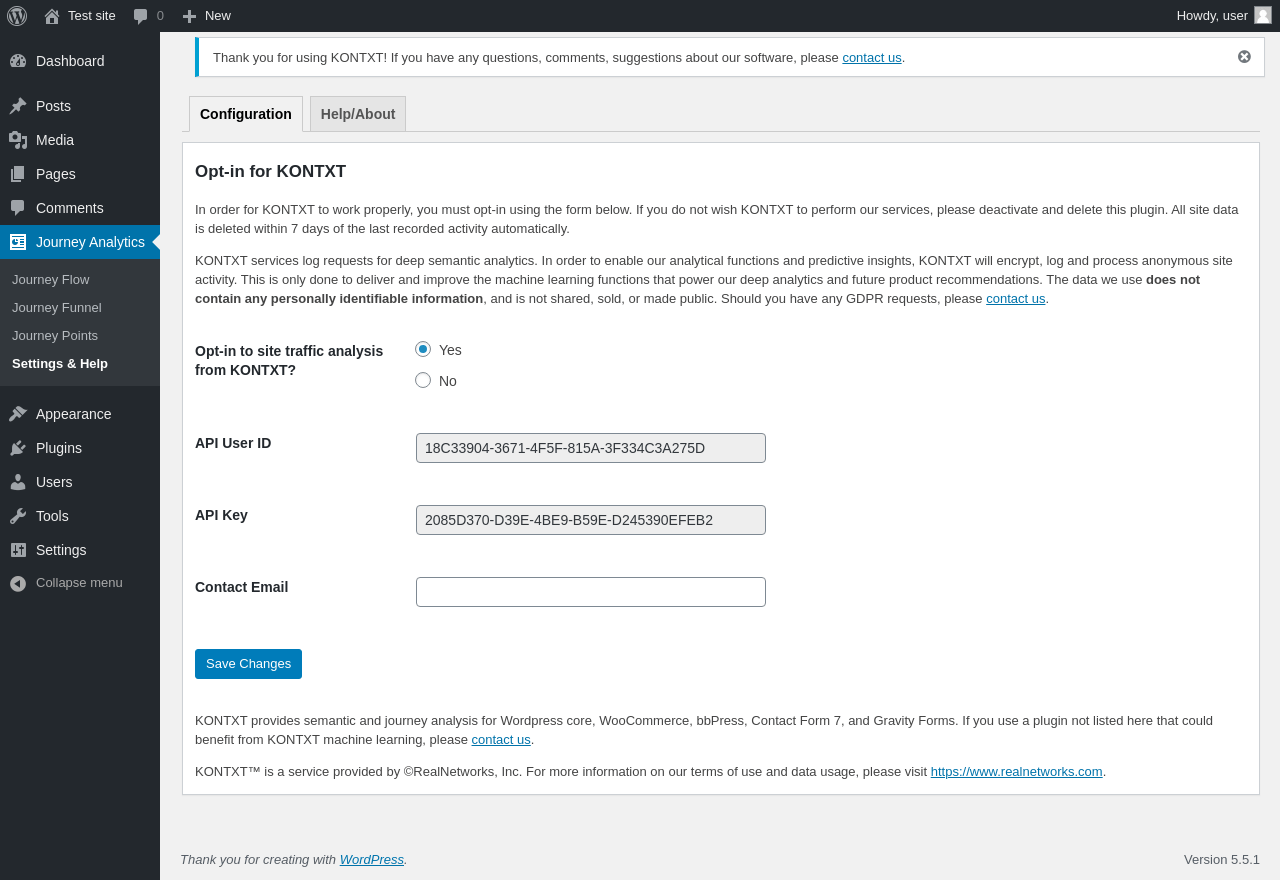This screenshot has height=880, width=1280.
Task: Open the Media icon in sidebar
Action: click(18, 140)
